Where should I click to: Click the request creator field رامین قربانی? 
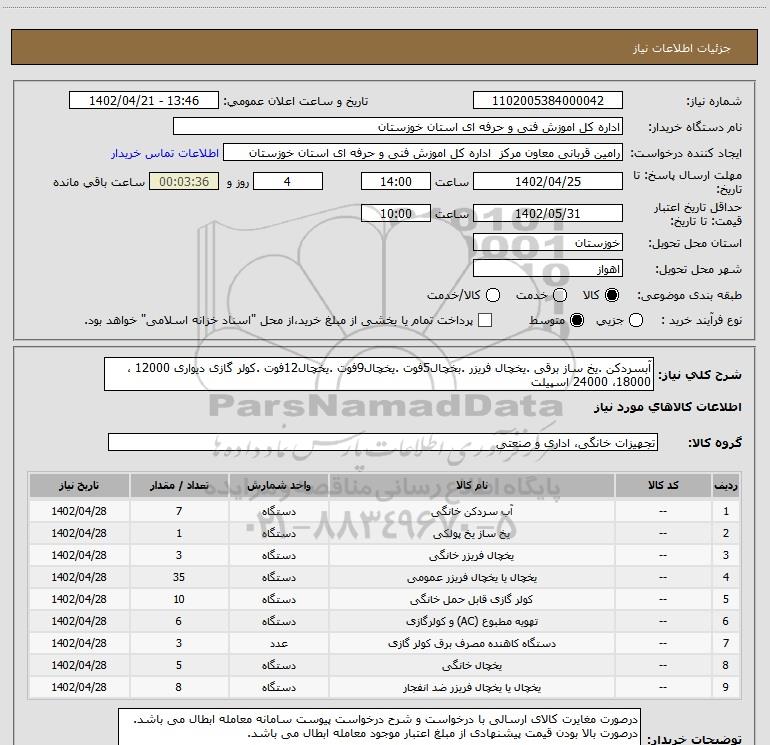423,153
